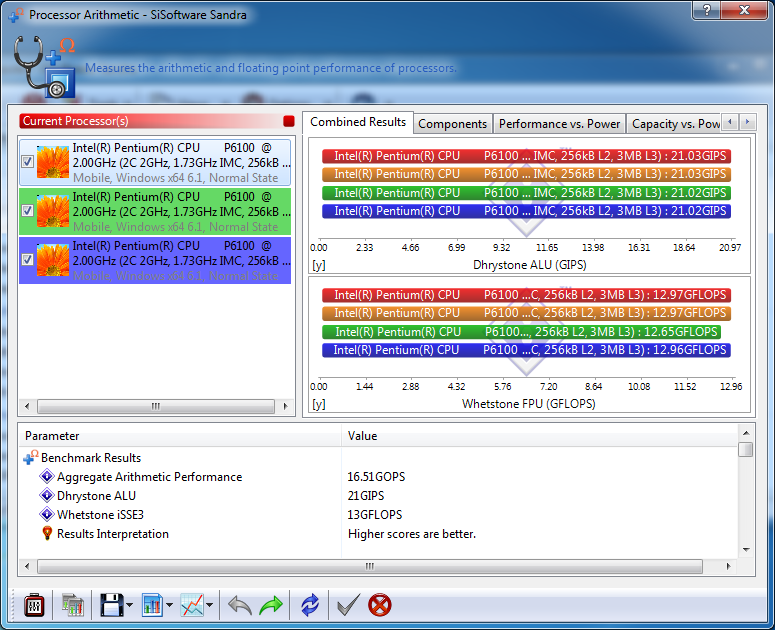
Task: Open the line graph dropdown arrow
Action: click(x=210, y=605)
